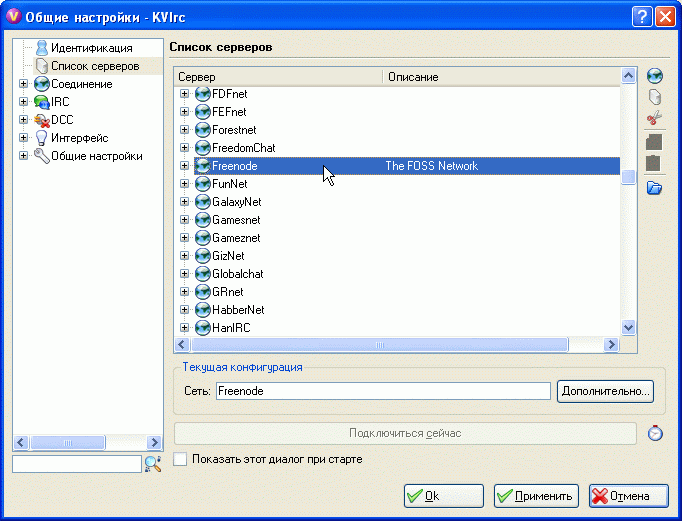Viewport: 682px width, 521px height.
Task: Select the Gamesnet network row
Action: [407, 220]
